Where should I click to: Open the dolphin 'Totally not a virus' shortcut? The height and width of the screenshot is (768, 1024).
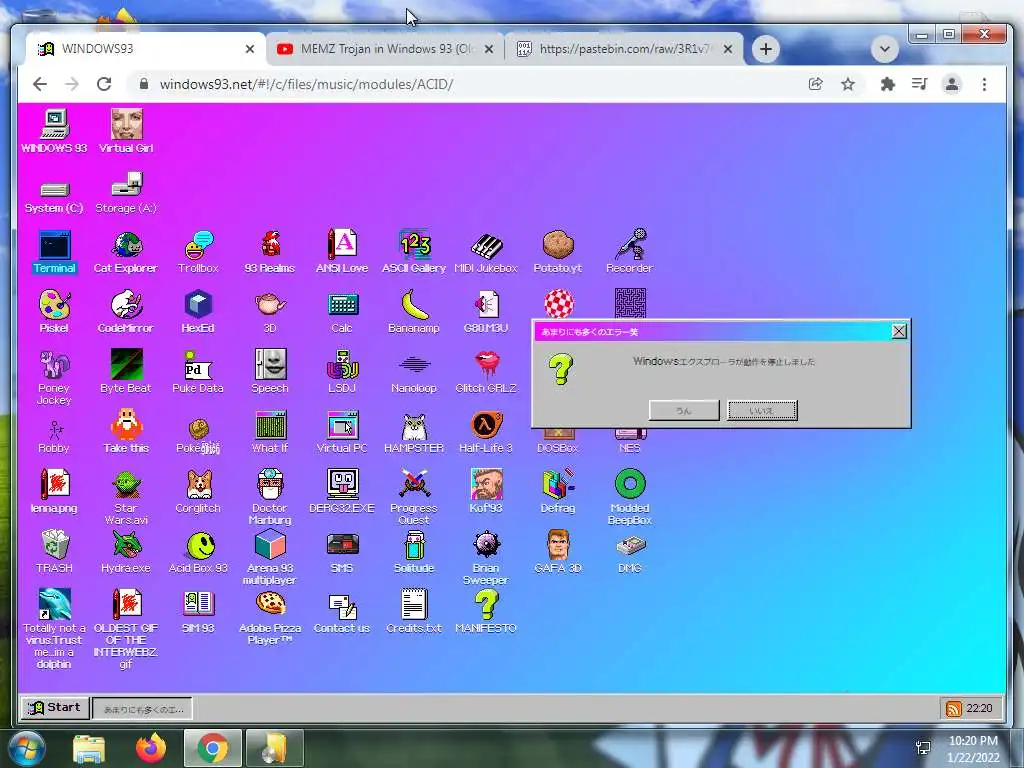pyautogui.click(x=54, y=628)
